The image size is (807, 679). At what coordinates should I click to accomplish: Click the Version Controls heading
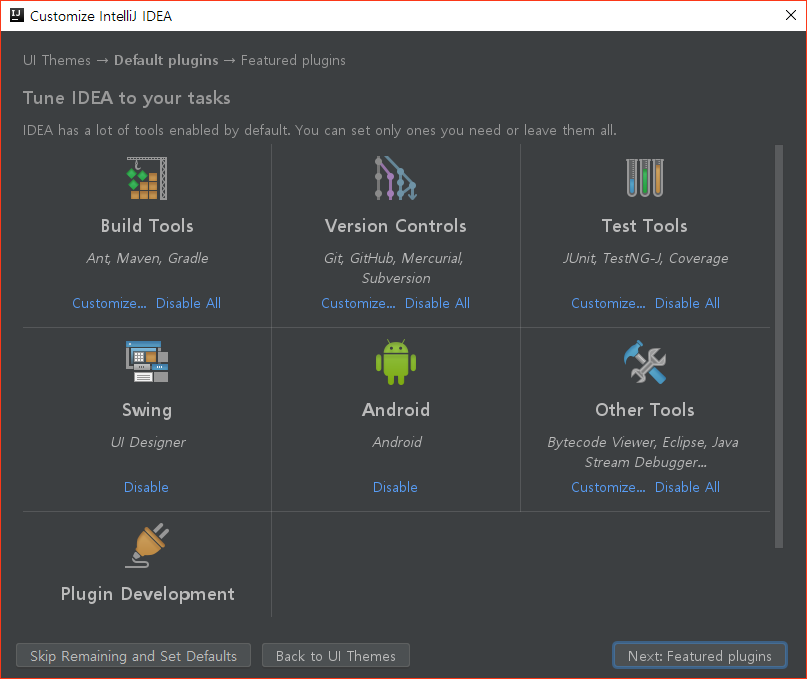(396, 226)
